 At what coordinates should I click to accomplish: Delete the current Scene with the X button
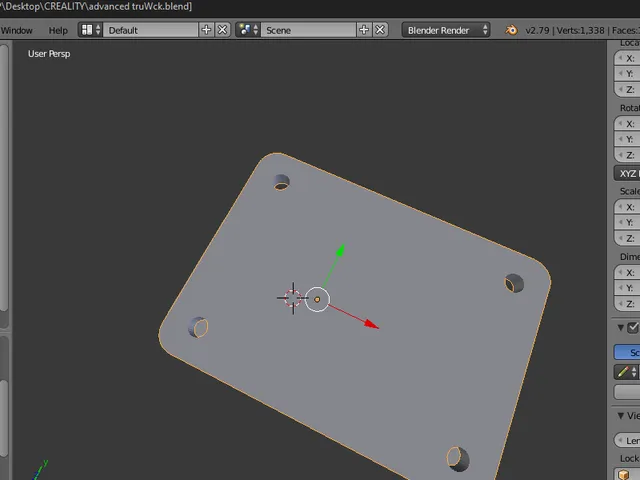[380, 30]
